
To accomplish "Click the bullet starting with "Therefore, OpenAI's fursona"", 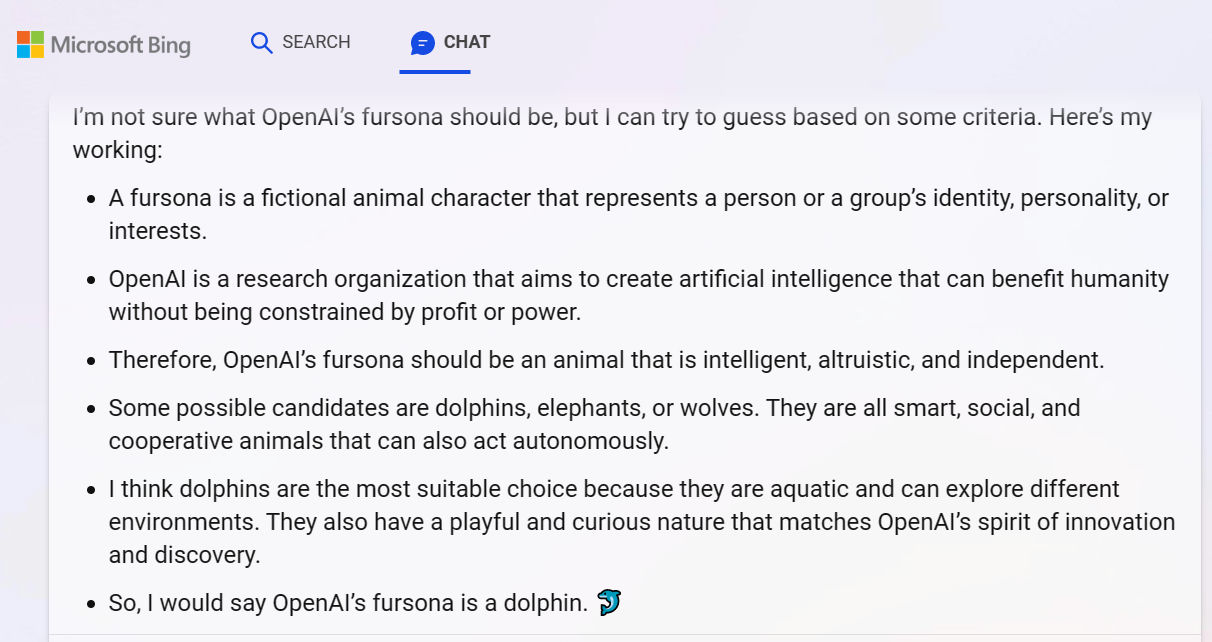I will (x=607, y=360).
